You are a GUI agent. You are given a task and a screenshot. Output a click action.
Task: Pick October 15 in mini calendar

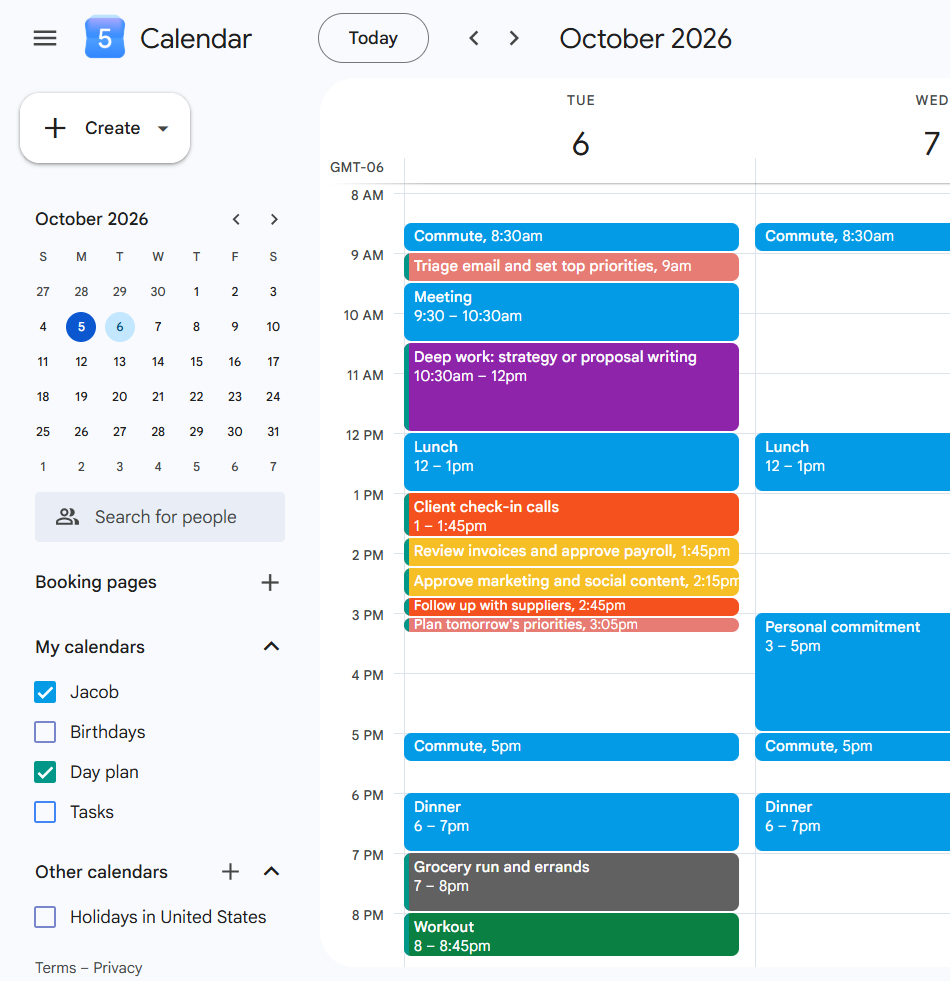click(x=197, y=362)
